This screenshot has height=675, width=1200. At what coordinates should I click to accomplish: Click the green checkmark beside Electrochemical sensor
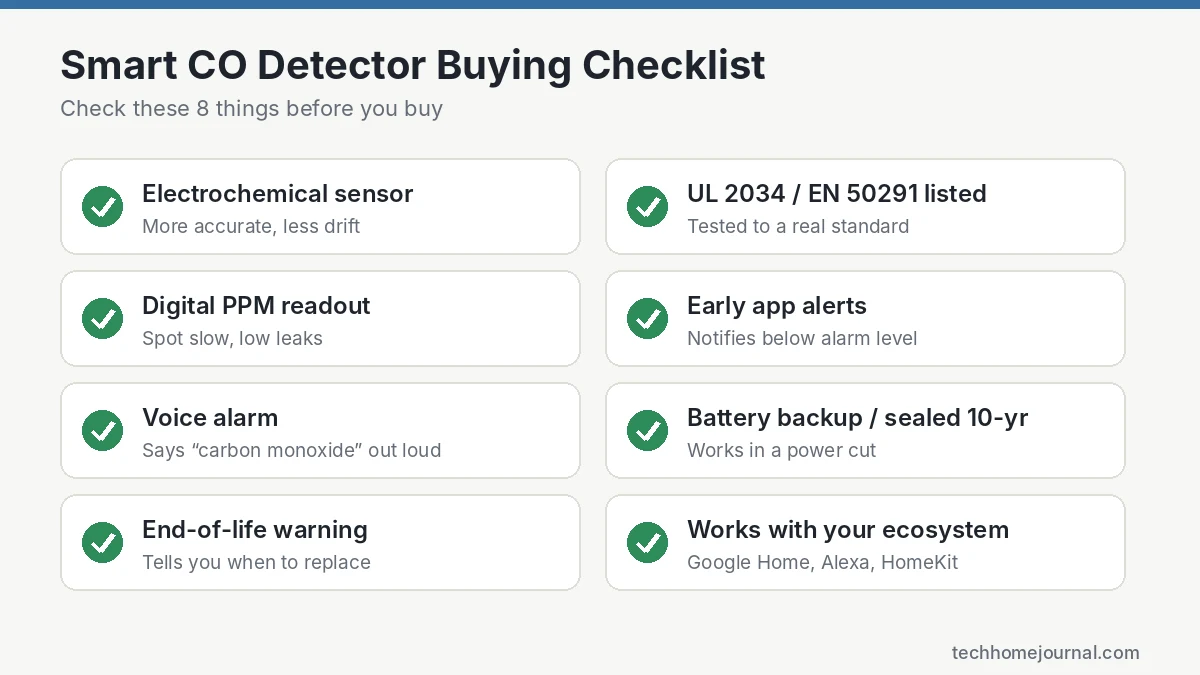tap(102, 207)
